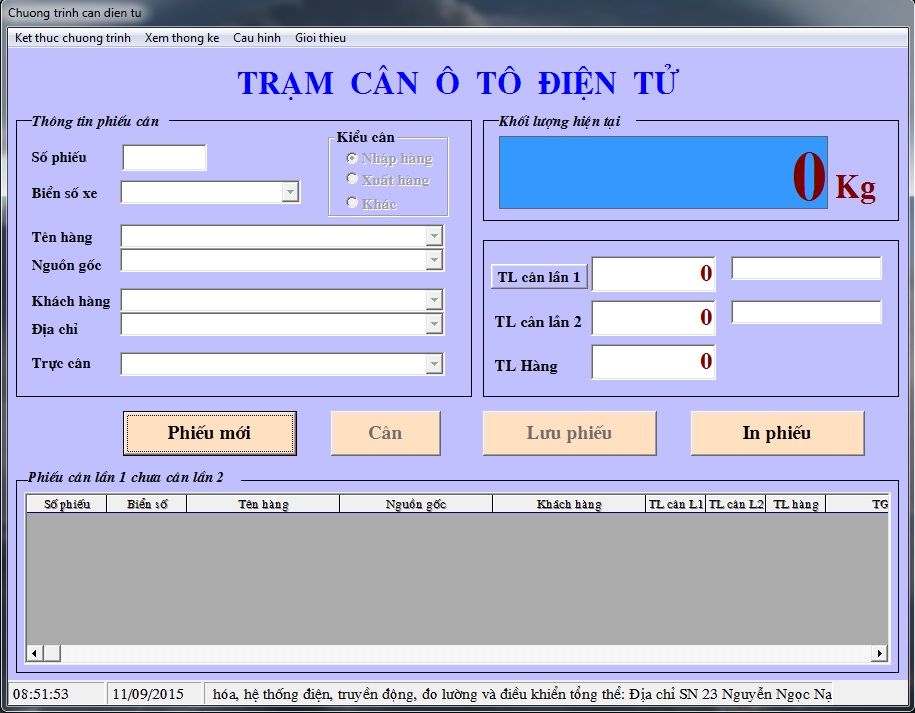Expand the Địa chỉ dropdown
915x713 pixels.
click(x=434, y=324)
